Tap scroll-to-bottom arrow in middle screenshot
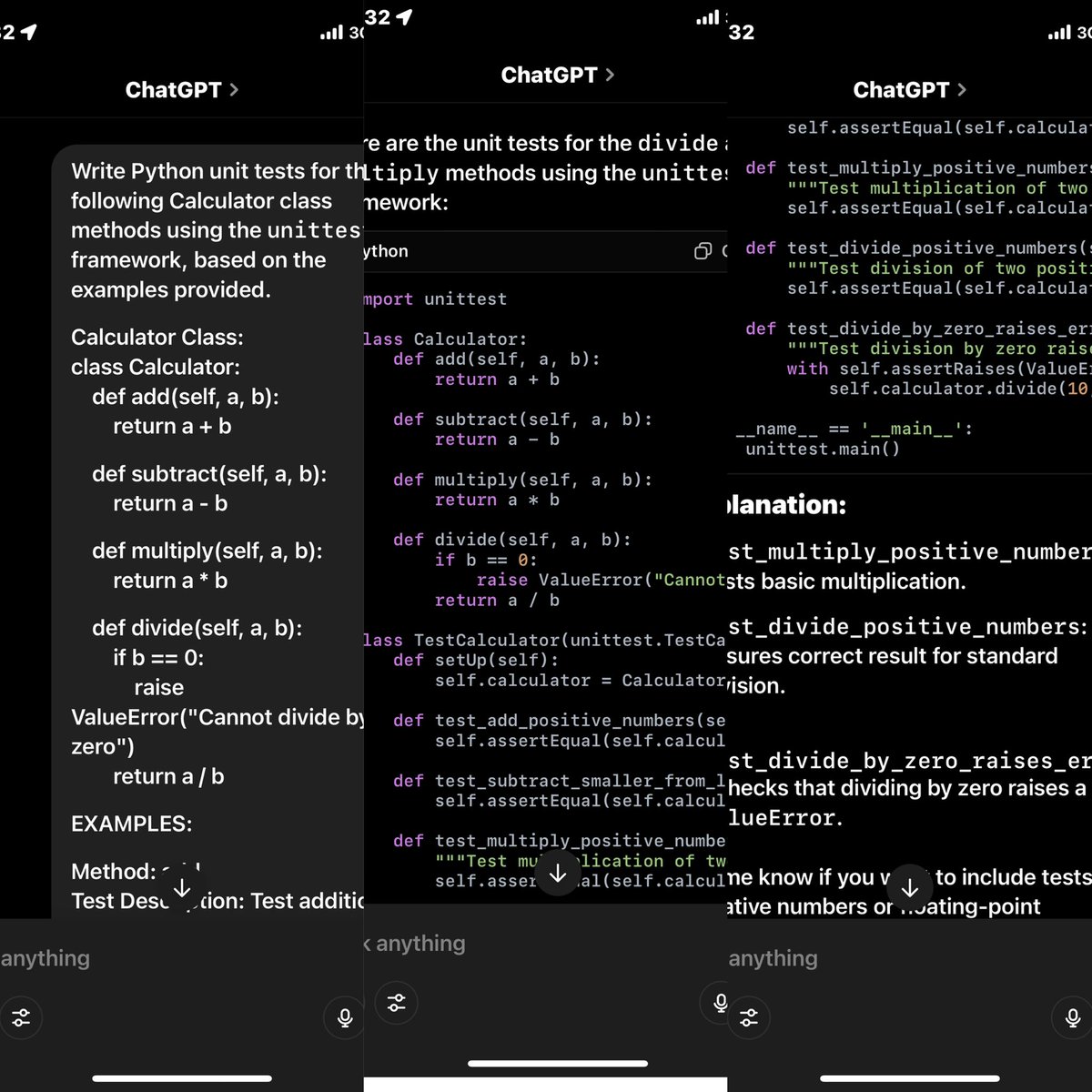1092x1092 pixels. coord(558,874)
